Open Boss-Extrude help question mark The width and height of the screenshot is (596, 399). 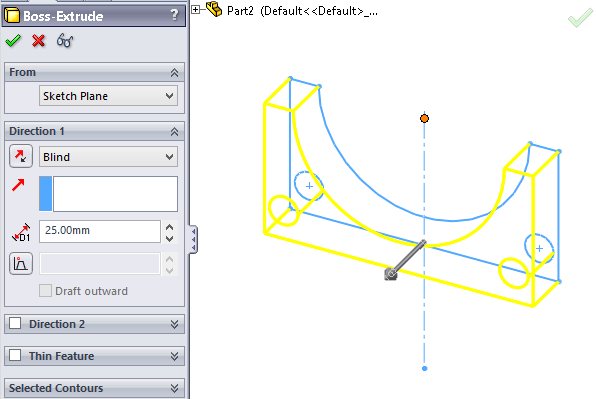point(174,15)
